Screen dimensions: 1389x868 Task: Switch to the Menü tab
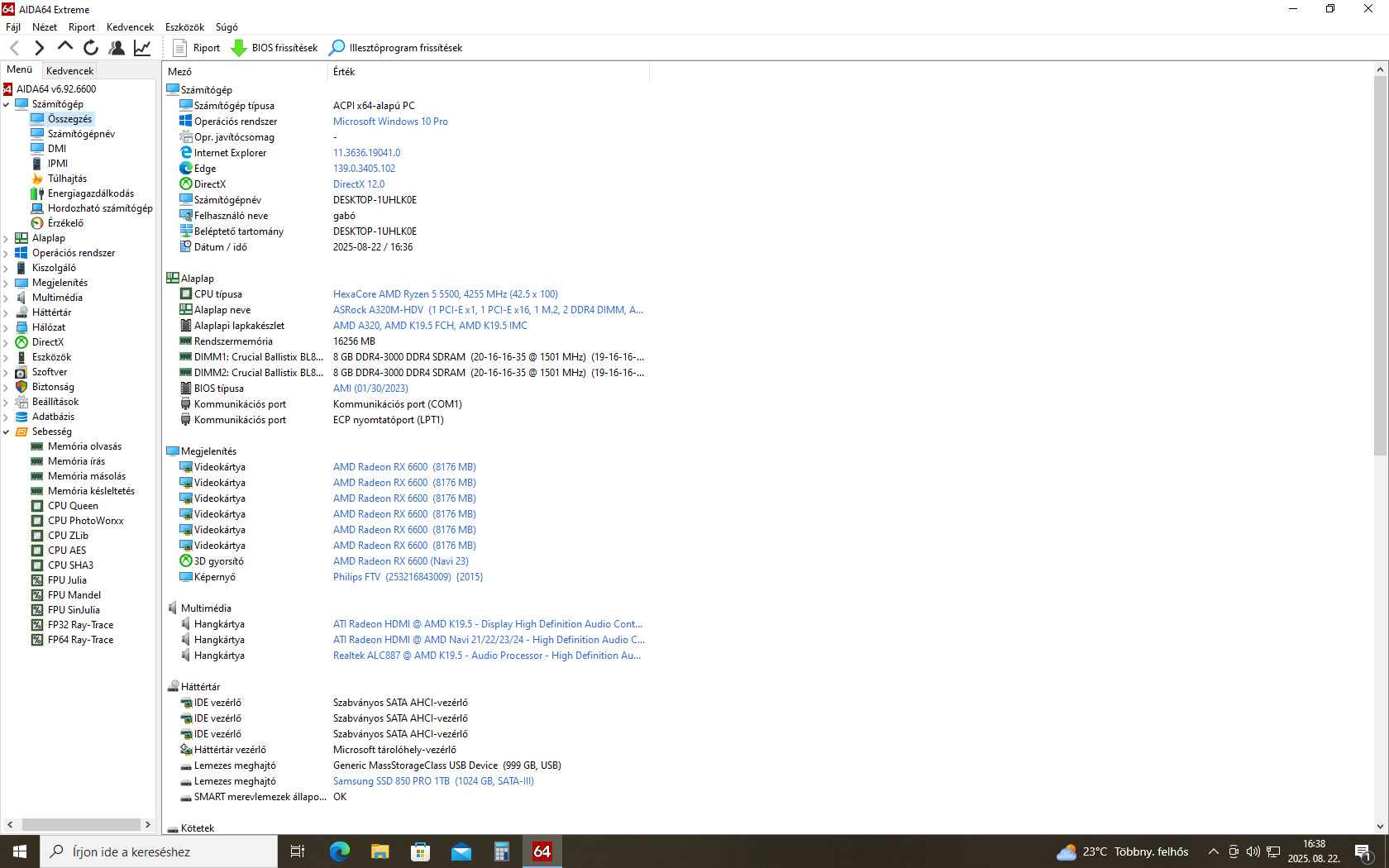pos(20,70)
